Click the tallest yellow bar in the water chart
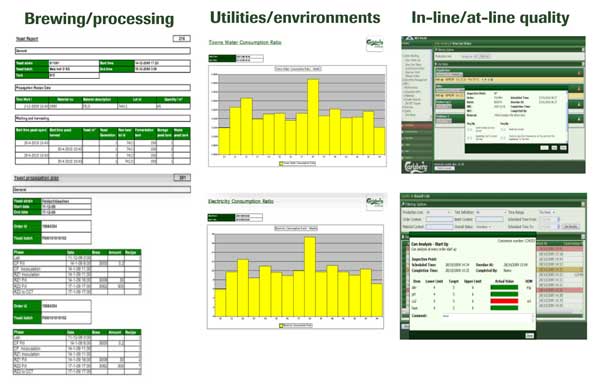This screenshot has height=385, width=600. pos(313,117)
